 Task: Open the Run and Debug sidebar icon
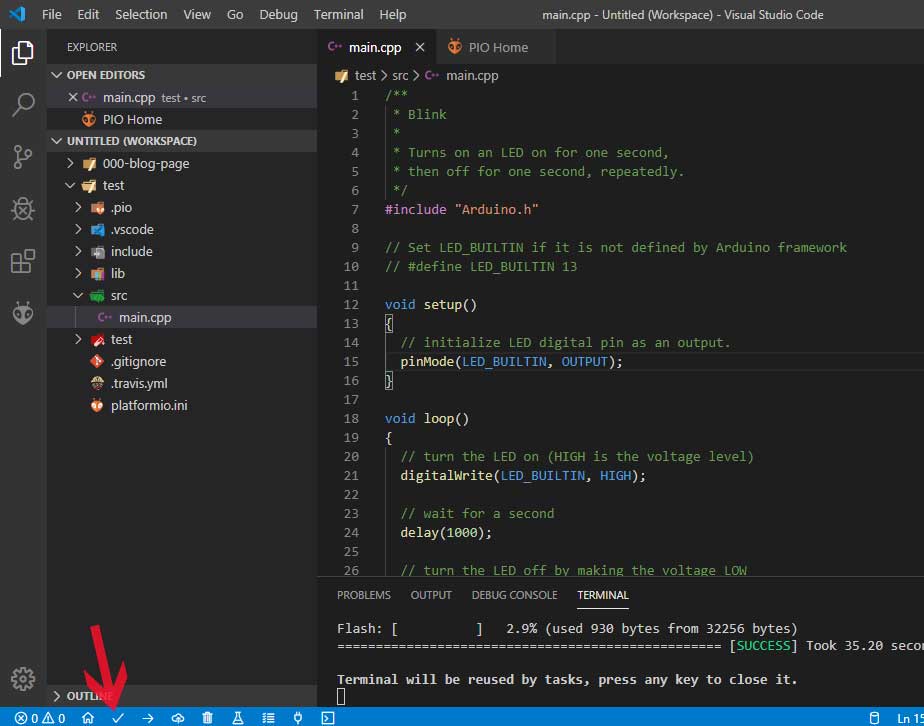click(22, 209)
